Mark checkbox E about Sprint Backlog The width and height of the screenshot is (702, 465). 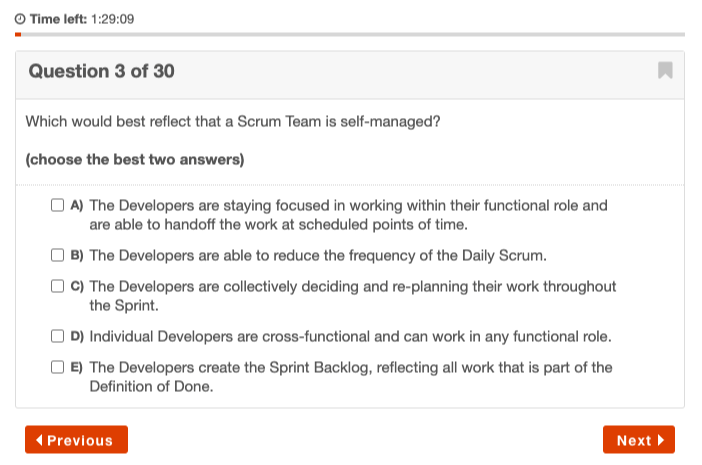[57, 367]
